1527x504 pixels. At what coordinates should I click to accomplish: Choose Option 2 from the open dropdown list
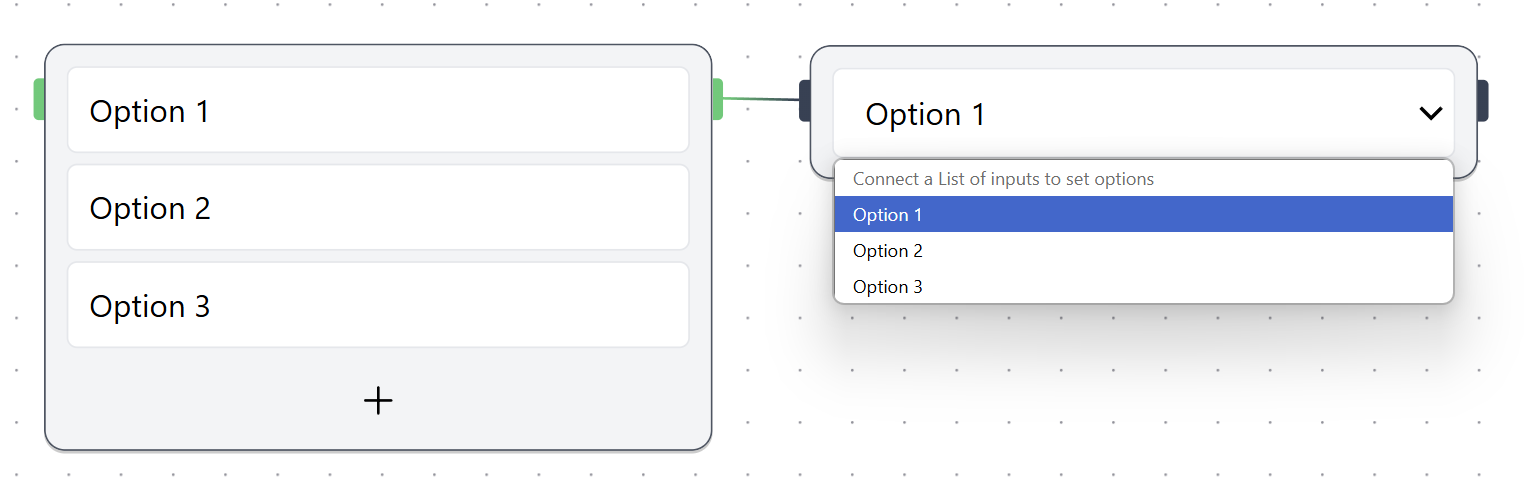point(1143,251)
